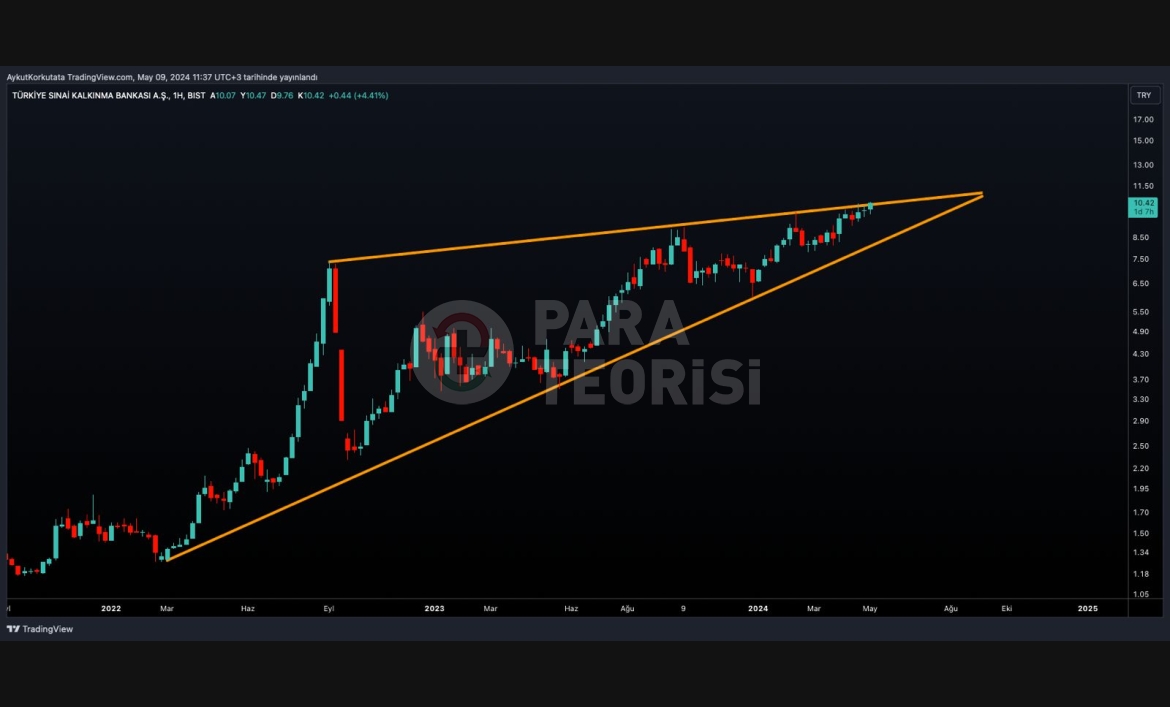Image resolution: width=1170 pixels, height=707 pixels.
Task: Click the change value +0.44 (+4.41%)
Action: tap(358, 95)
